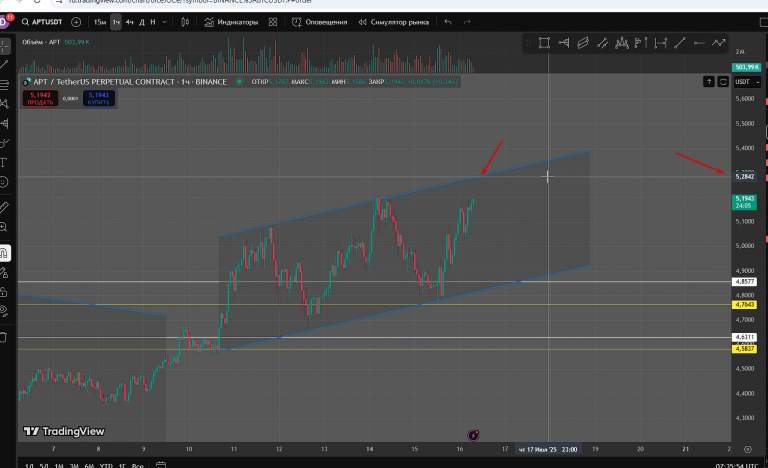Screen dimensions: 768x468
Task: Open the APTUSDT symbol search
Action: click(42, 22)
